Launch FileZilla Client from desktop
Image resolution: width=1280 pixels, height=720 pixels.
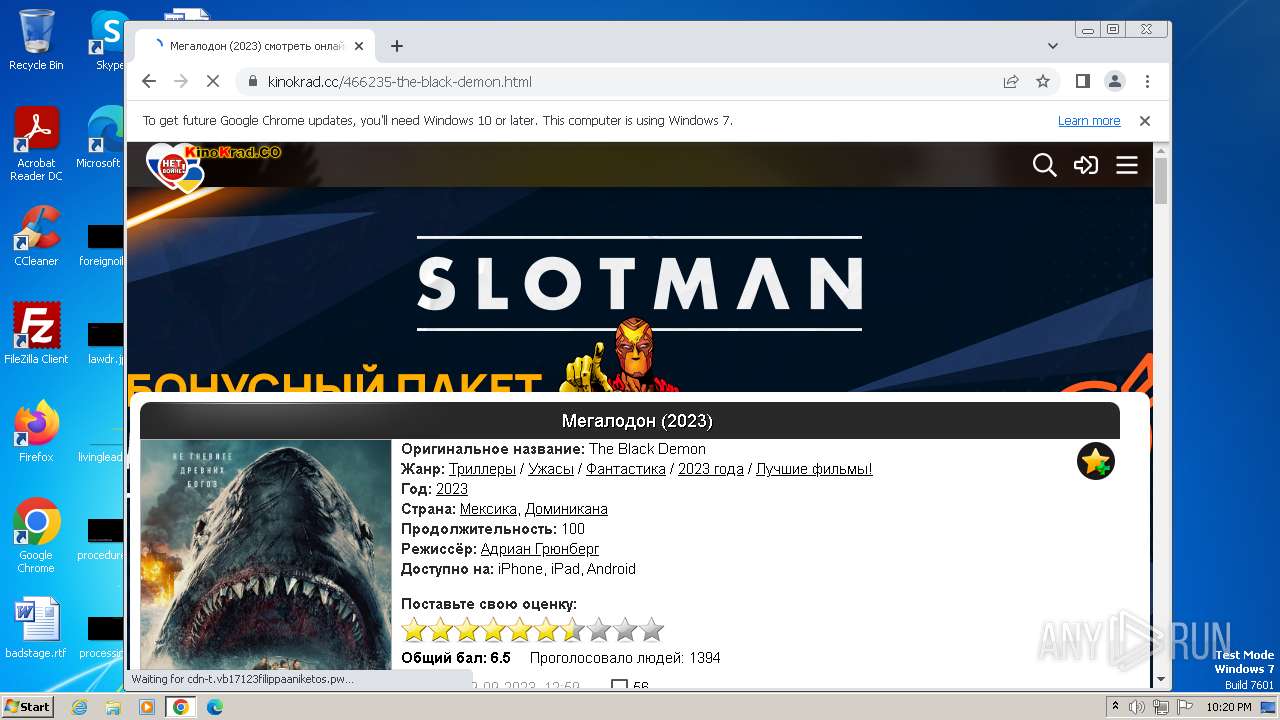click(36, 334)
